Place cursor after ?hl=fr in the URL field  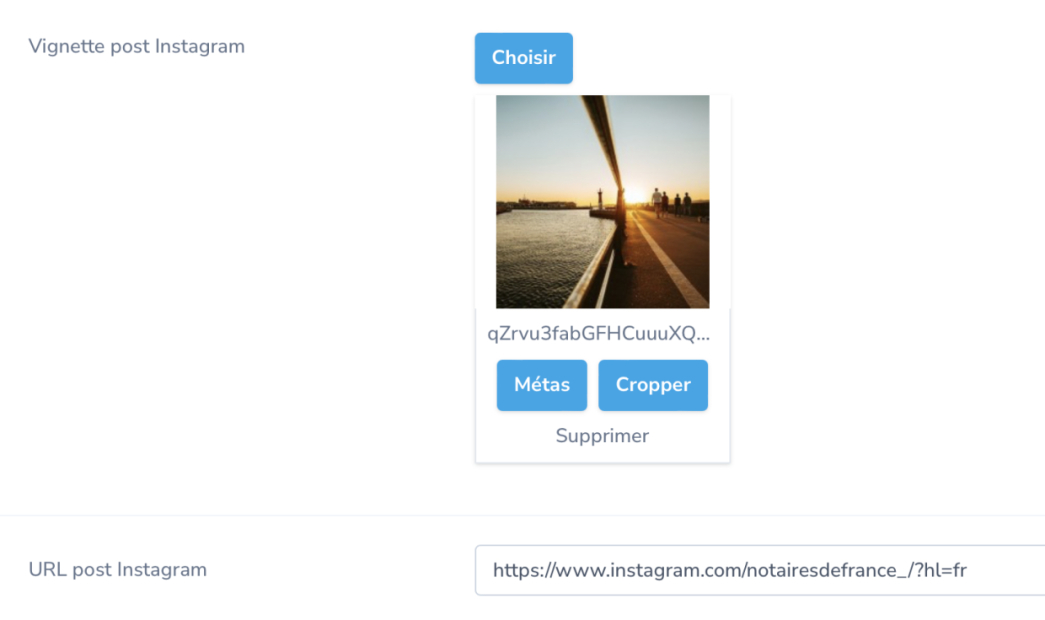click(968, 571)
